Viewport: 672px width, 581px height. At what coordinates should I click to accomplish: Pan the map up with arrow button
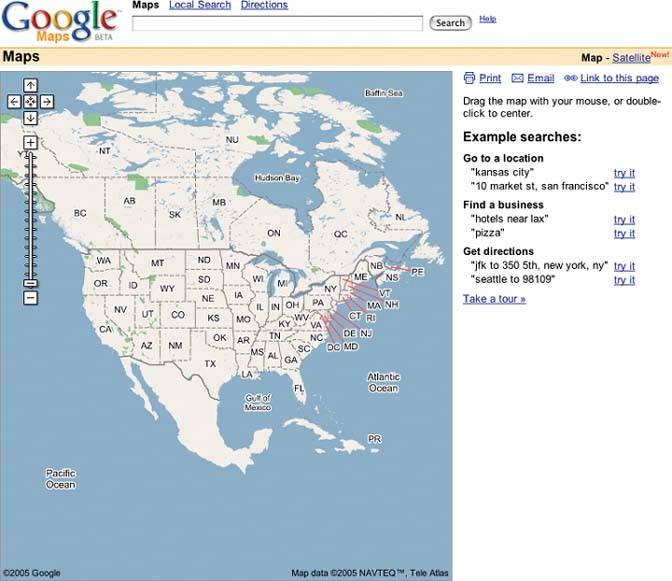click(30, 85)
